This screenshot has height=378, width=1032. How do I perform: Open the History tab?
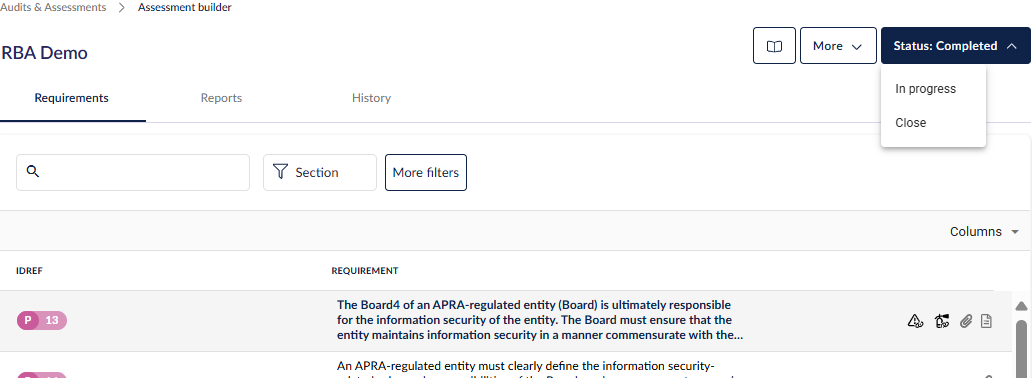[x=371, y=98]
